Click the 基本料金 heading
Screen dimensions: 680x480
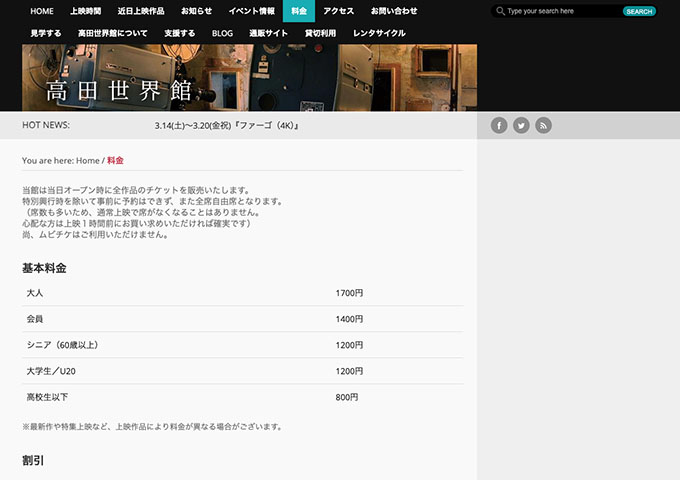point(44,268)
